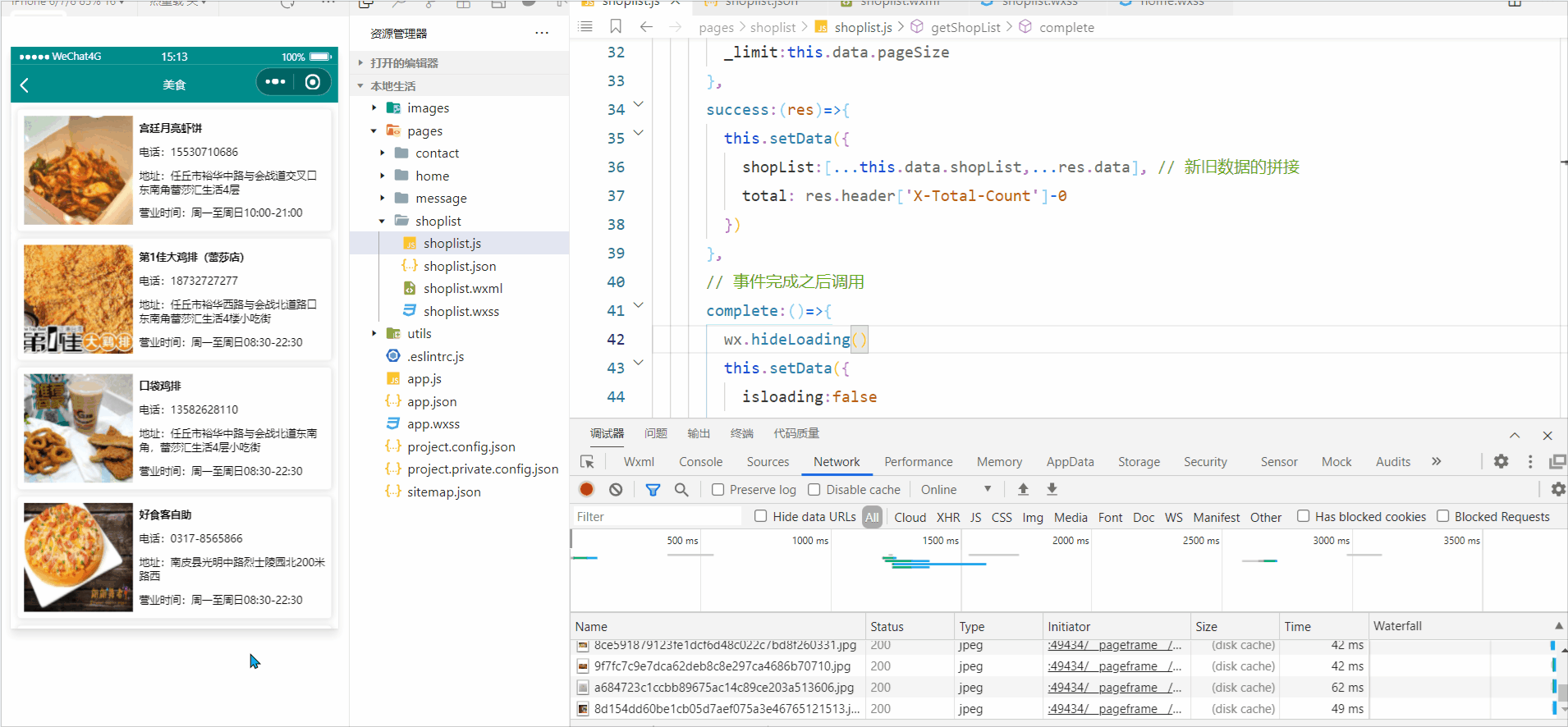
Task: Open explorer panel more options ellipsis
Action: point(542,34)
